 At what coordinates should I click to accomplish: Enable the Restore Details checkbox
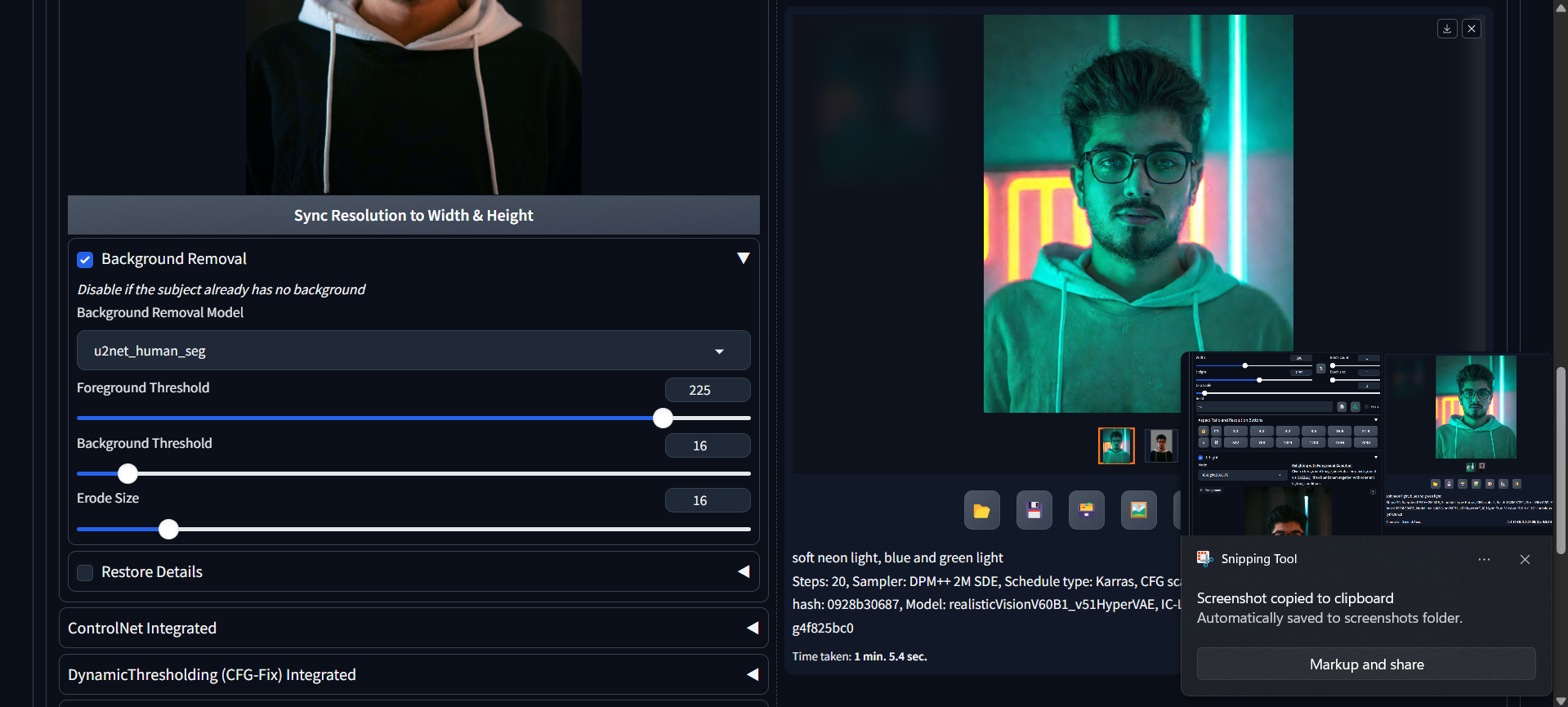click(x=85, y=573)
